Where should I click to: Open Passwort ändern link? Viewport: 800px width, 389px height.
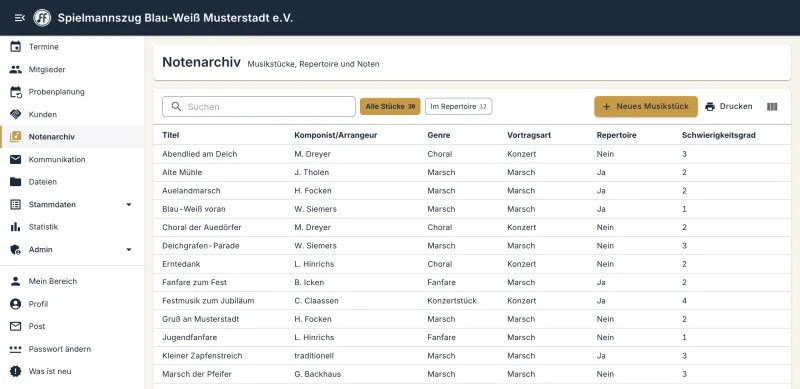coord(72,349)
